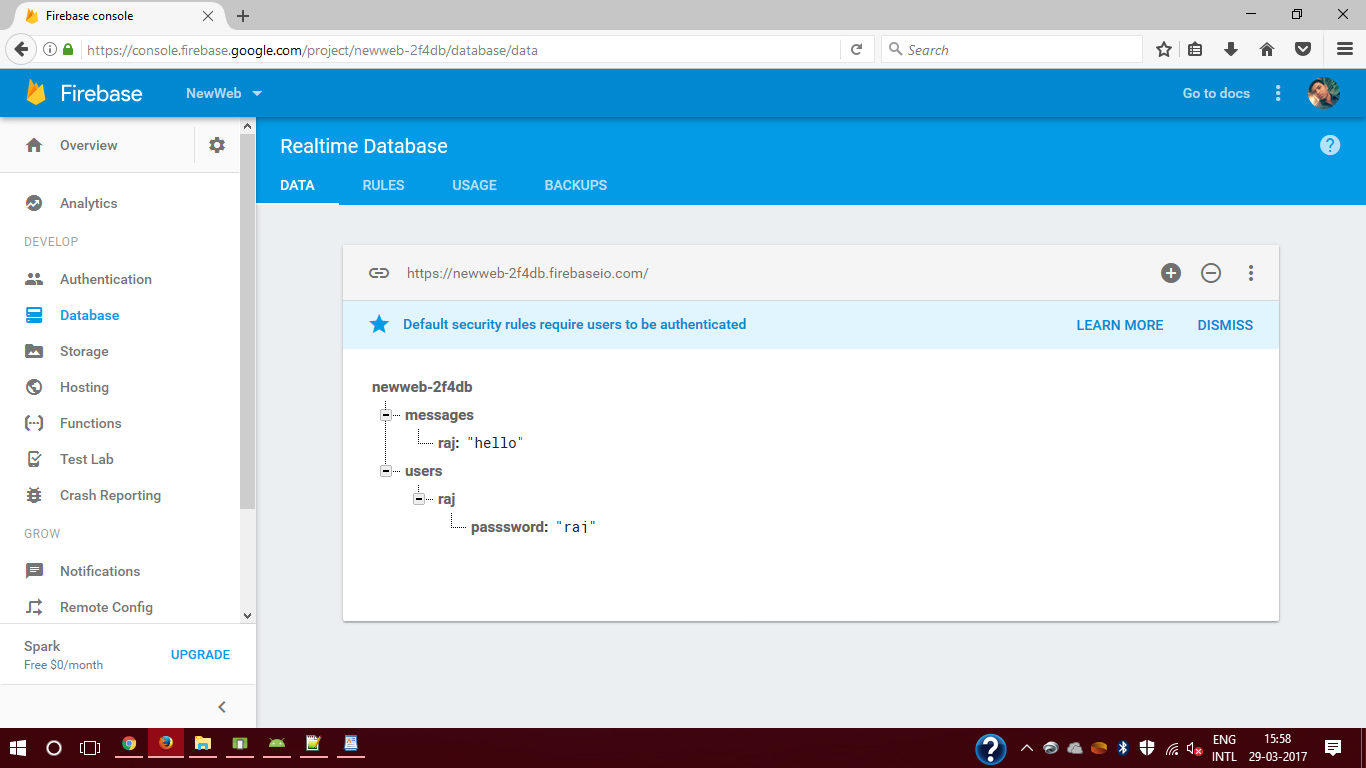Image resolution: width=1366 pixels, height=768 pixels.
Task: Switch to the DATA tab
Action: coord(297,185)
